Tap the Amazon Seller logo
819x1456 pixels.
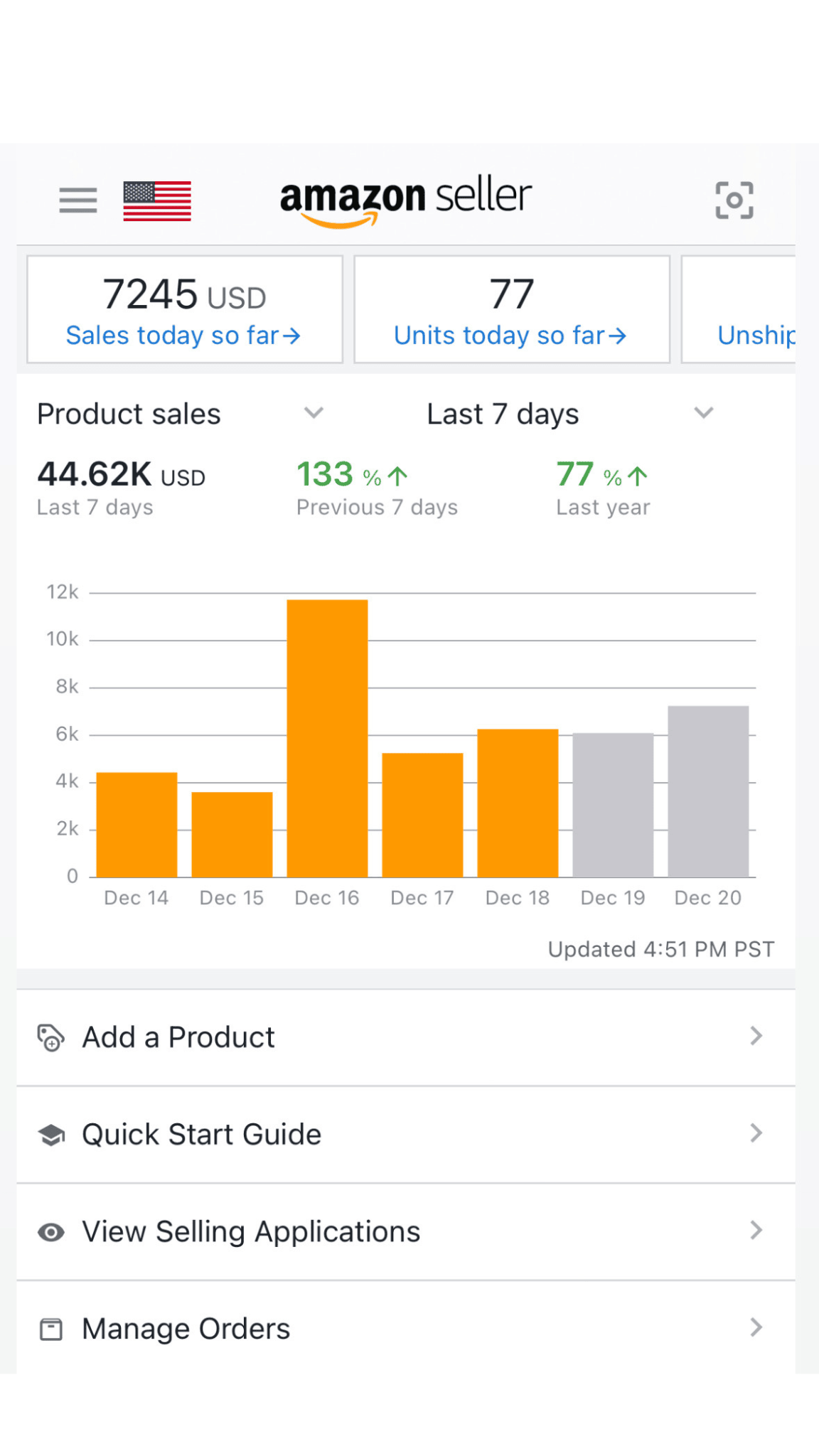(405, 199)
